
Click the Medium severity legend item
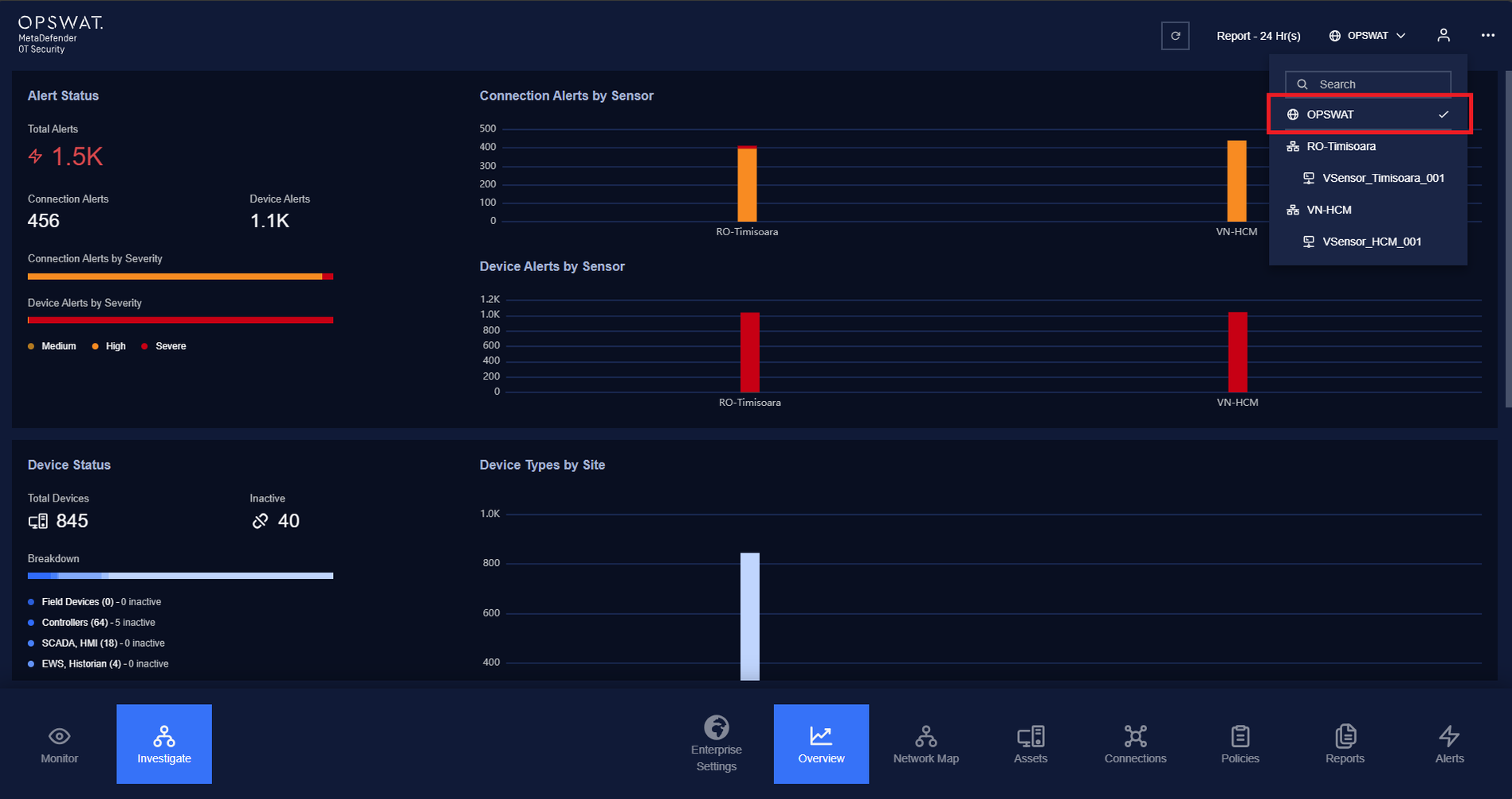tap(53, 346)
